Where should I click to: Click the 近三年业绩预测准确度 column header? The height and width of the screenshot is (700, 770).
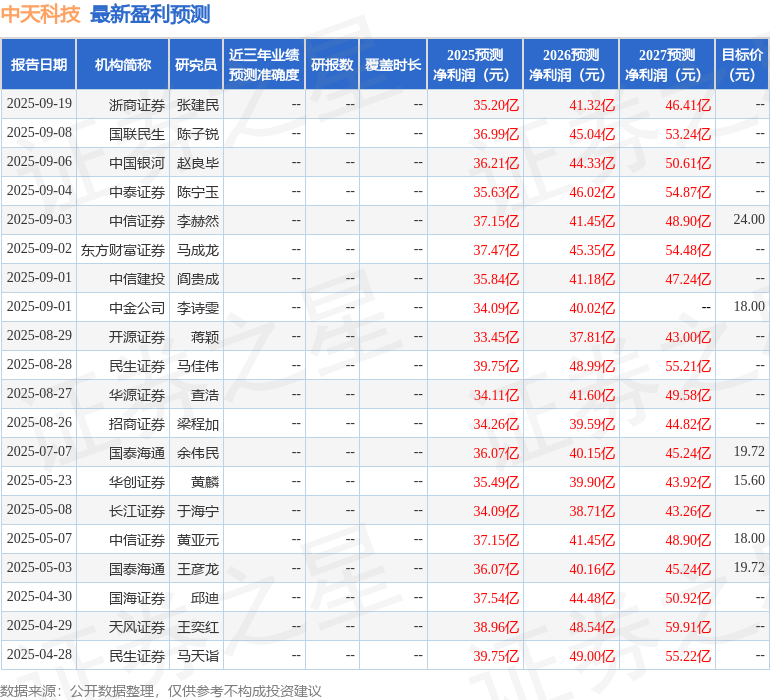[264, 65]
